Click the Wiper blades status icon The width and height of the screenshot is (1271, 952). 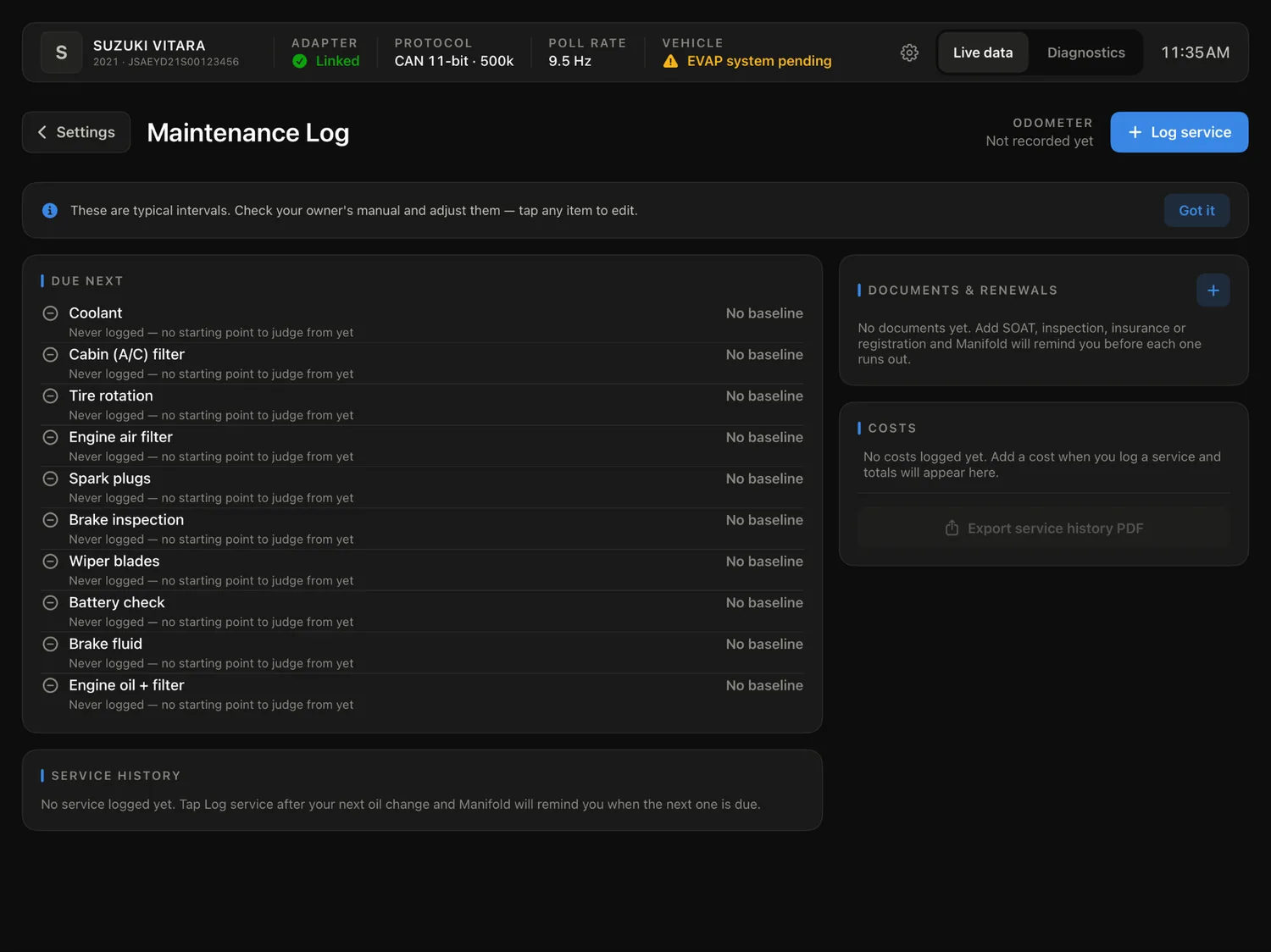pyautogui.click(x=51, y=562)
